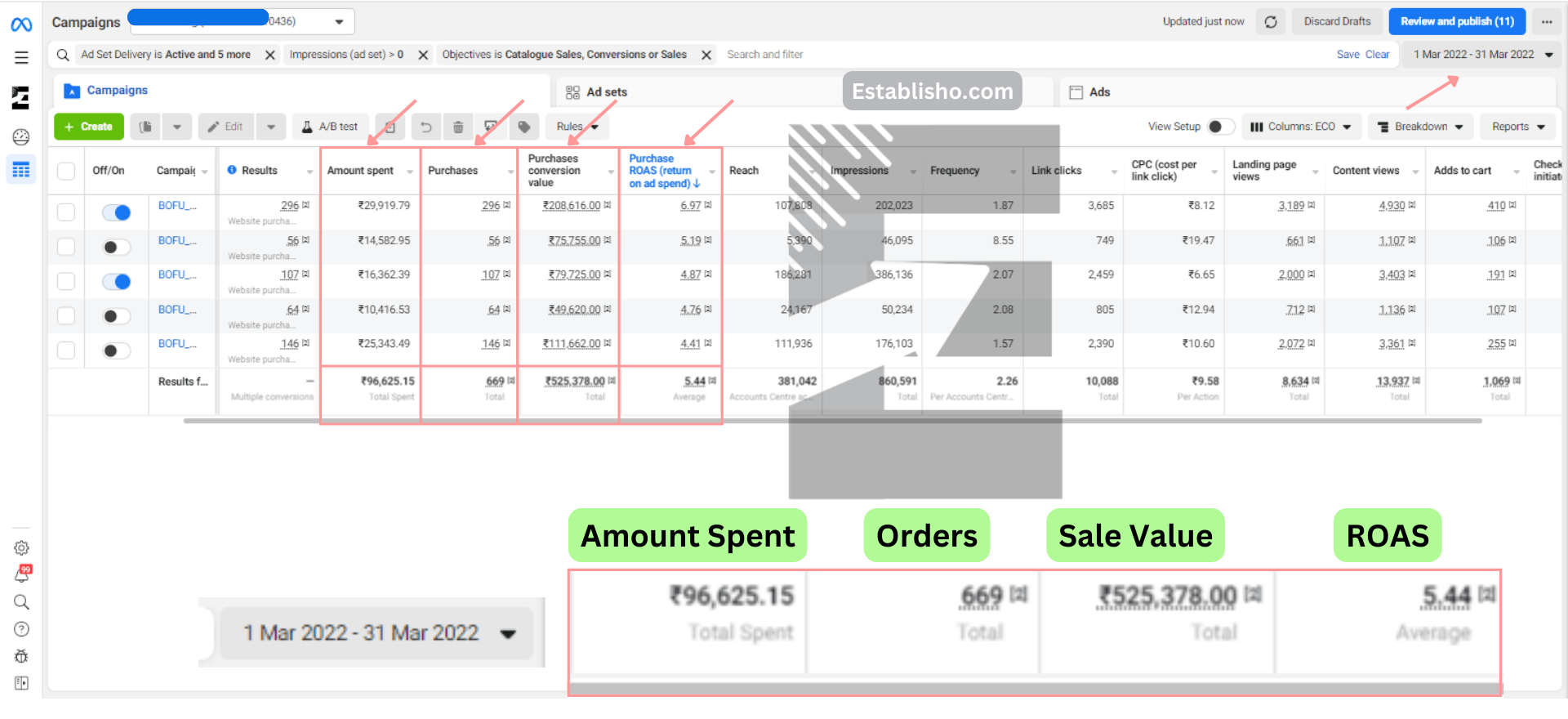Expand the Breakdown dropdown
Screen dimensions: 1568x719
click(1420, 127)
